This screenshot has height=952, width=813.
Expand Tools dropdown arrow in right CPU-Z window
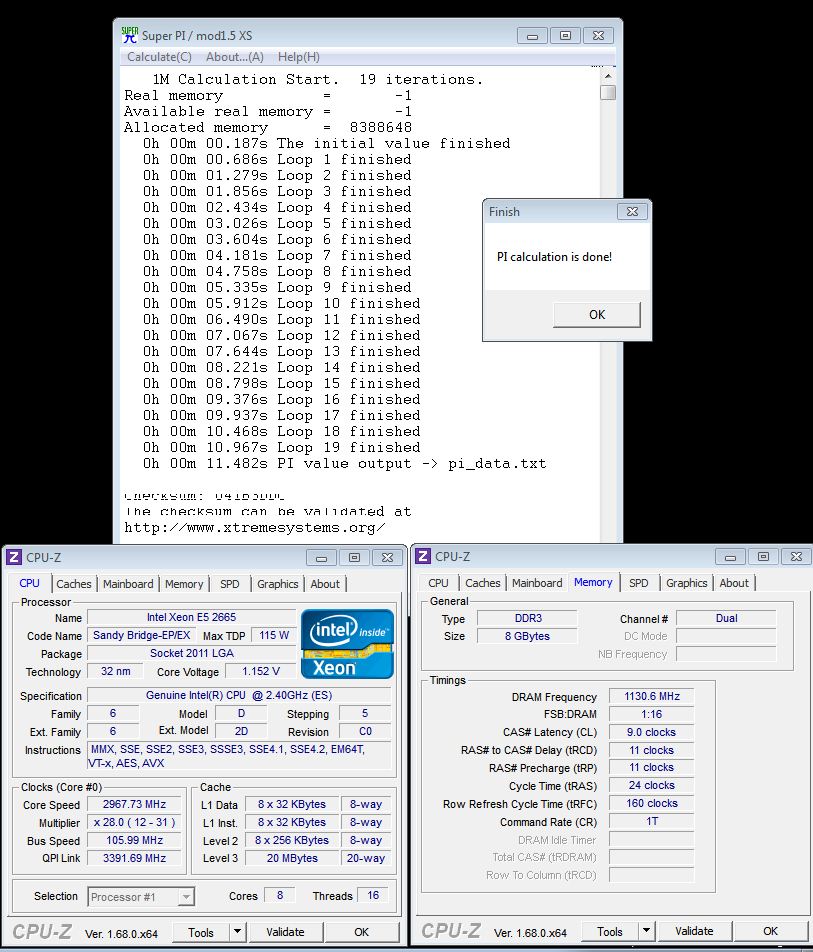pyautogui.click(x=646, y=931)
